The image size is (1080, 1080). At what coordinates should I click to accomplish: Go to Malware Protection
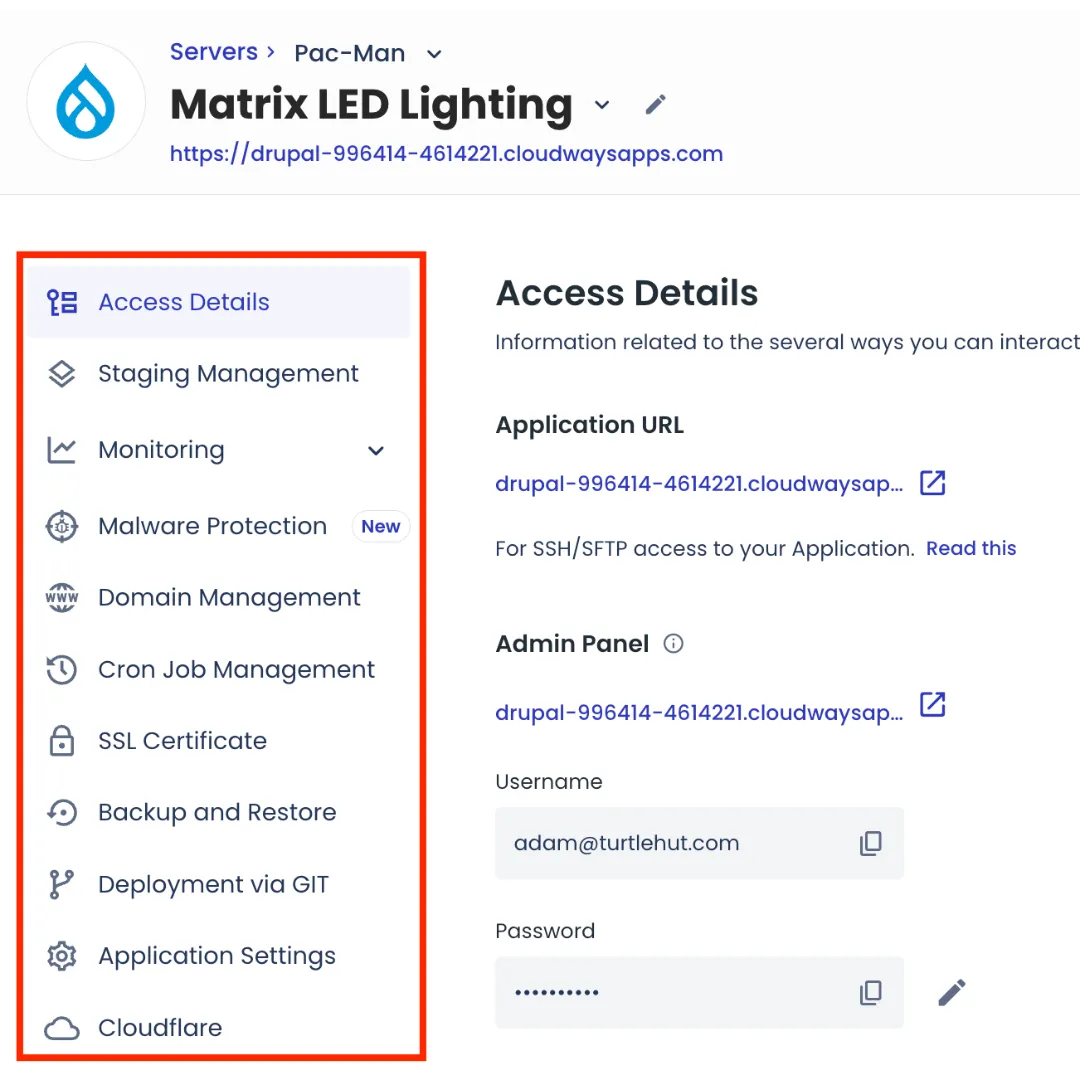click(212, 526)
